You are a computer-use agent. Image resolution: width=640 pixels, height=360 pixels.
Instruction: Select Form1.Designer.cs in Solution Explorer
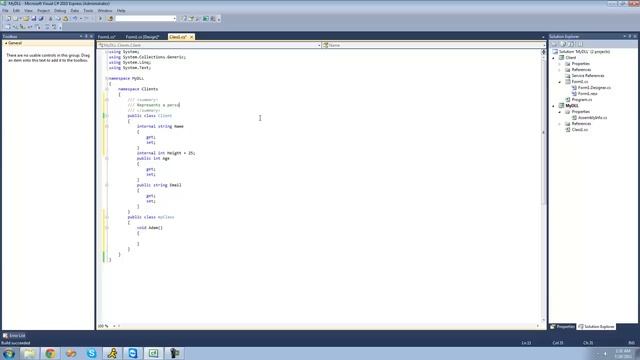594,88
